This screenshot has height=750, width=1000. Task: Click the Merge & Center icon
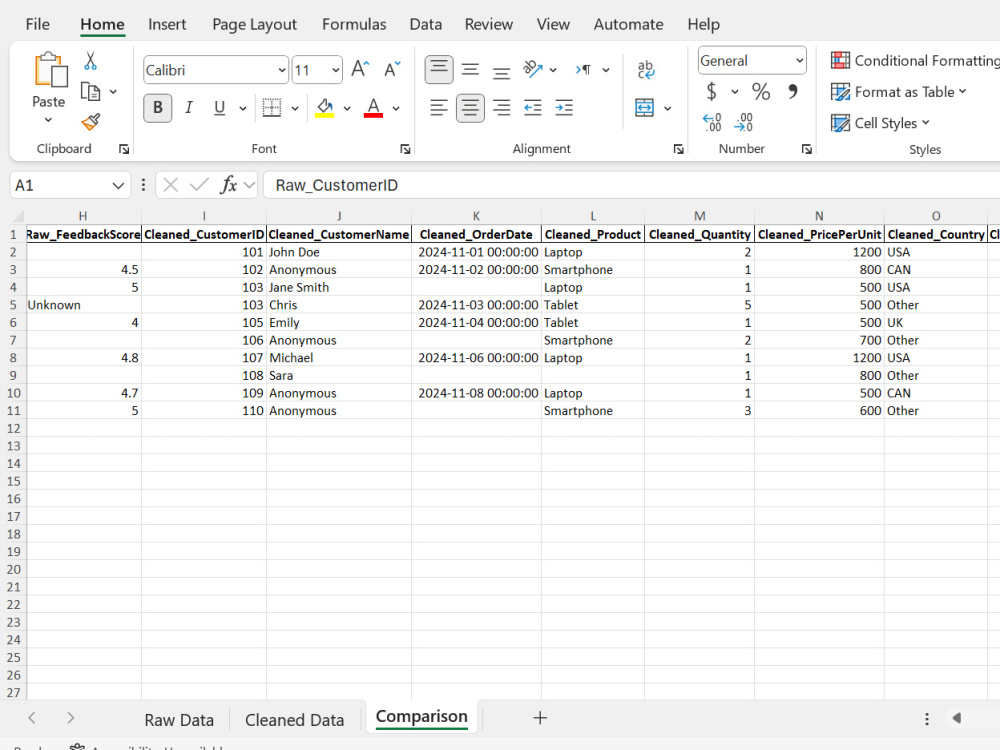644,108
